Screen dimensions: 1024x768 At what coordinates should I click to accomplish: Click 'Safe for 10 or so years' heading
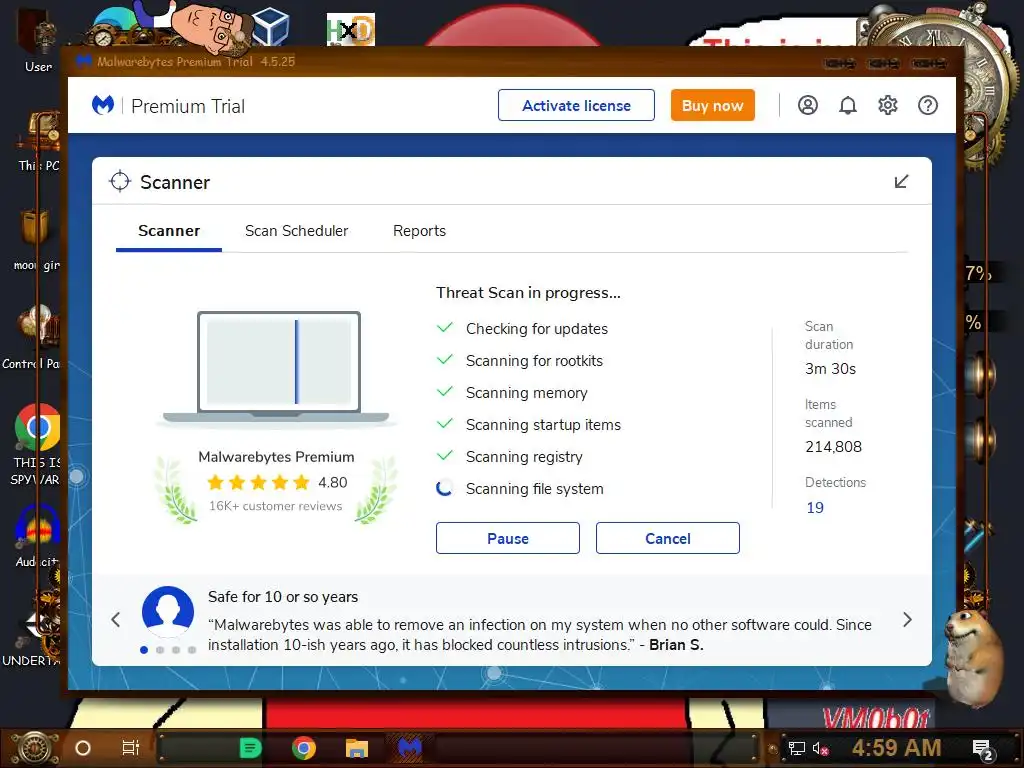[x=283, y=597]
